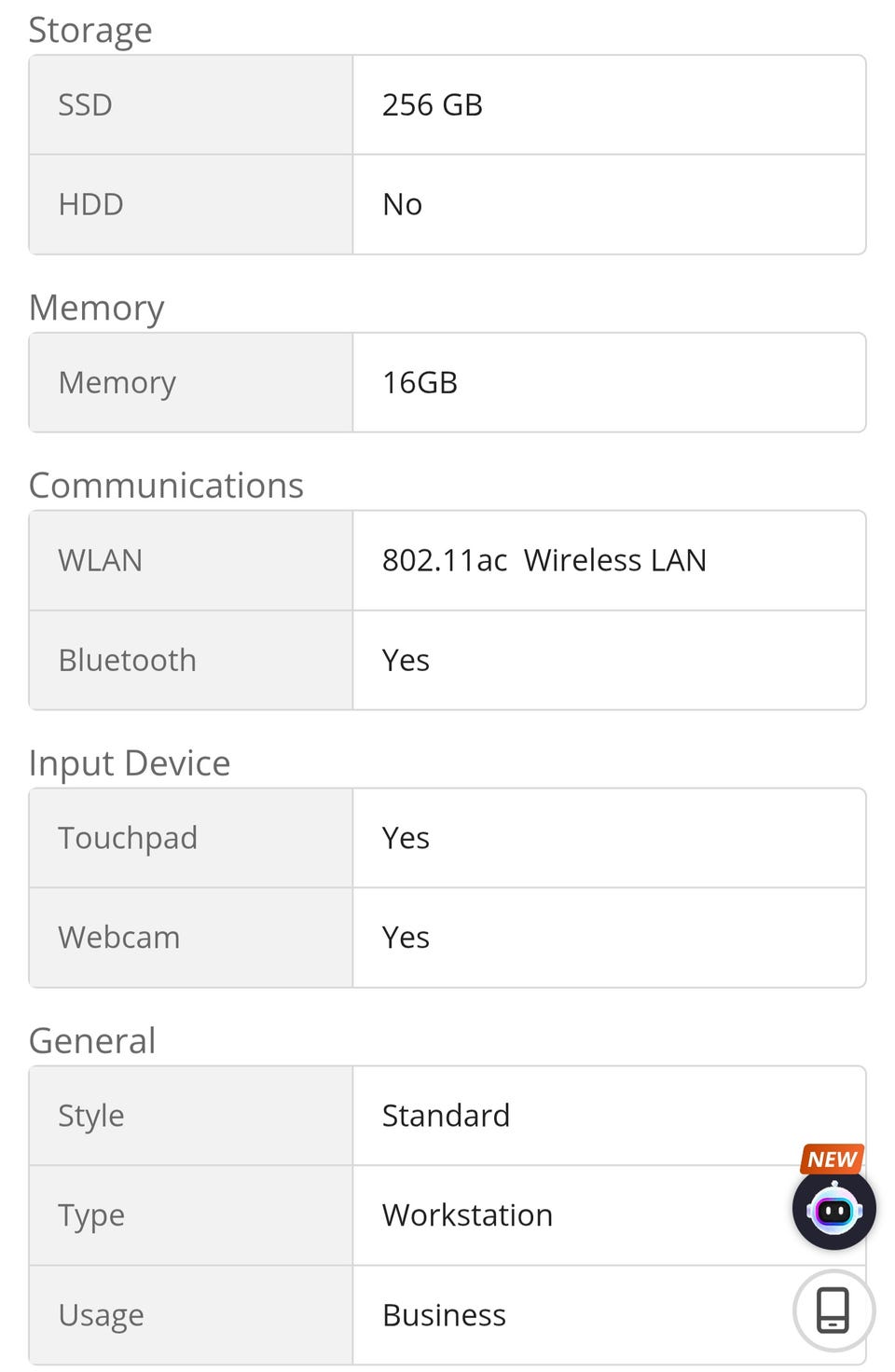Select the Workstation type value
Viewport: 895px width, 1372px height.
pyautogui.click(x=467, y=1215)
